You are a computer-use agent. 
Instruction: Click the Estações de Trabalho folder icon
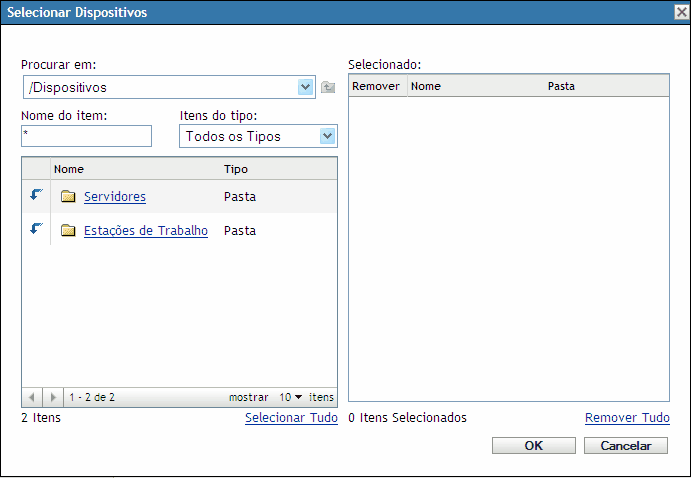pyautogui.click(x=68, y=231)
